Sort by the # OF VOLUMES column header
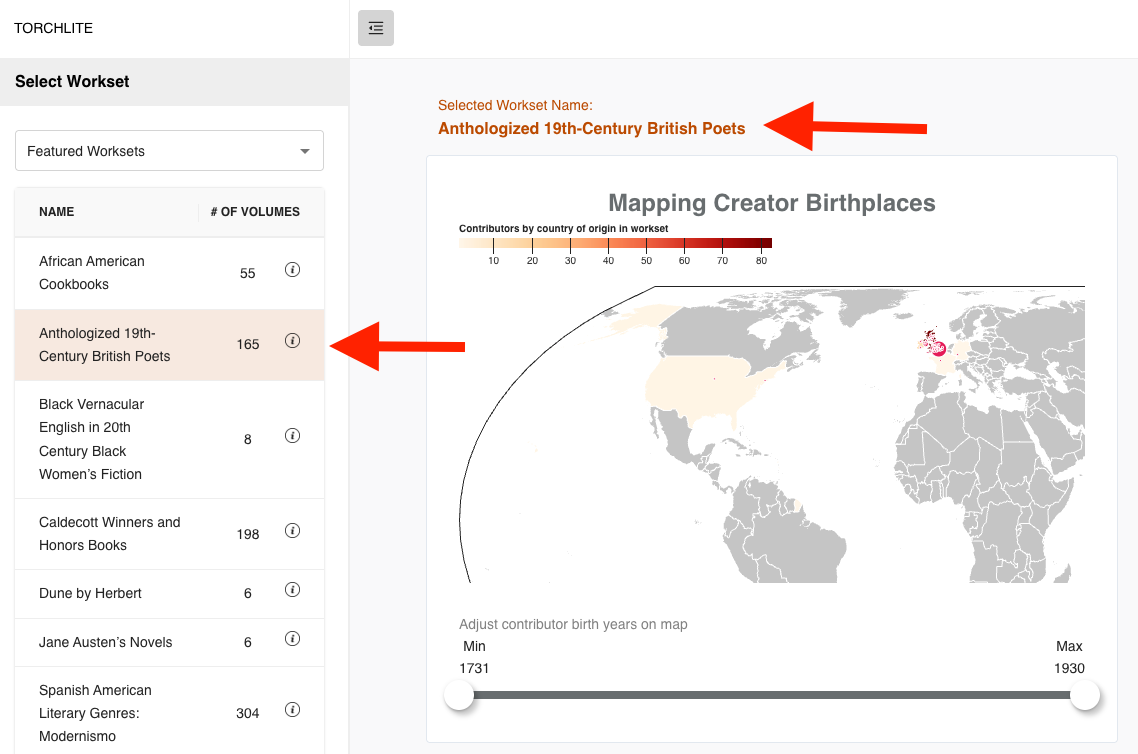This screenshot has width=1138, height=754. 255,212
